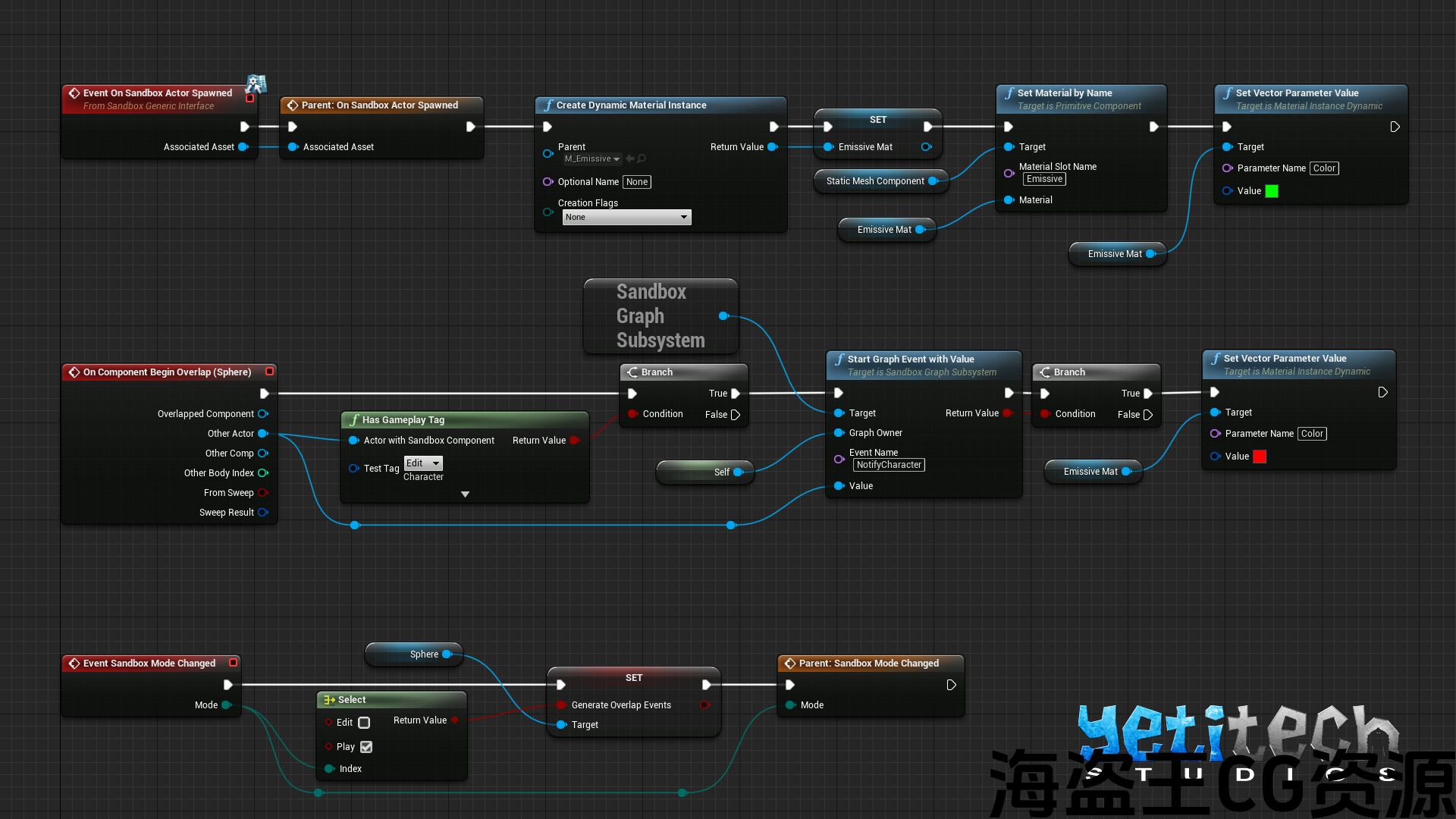Image resolution: width=1456 pixels, height=819 pixels.
Task: Open the Test Tag Edit dropdown
Action: pyautogui.click(x=423, y=463)
